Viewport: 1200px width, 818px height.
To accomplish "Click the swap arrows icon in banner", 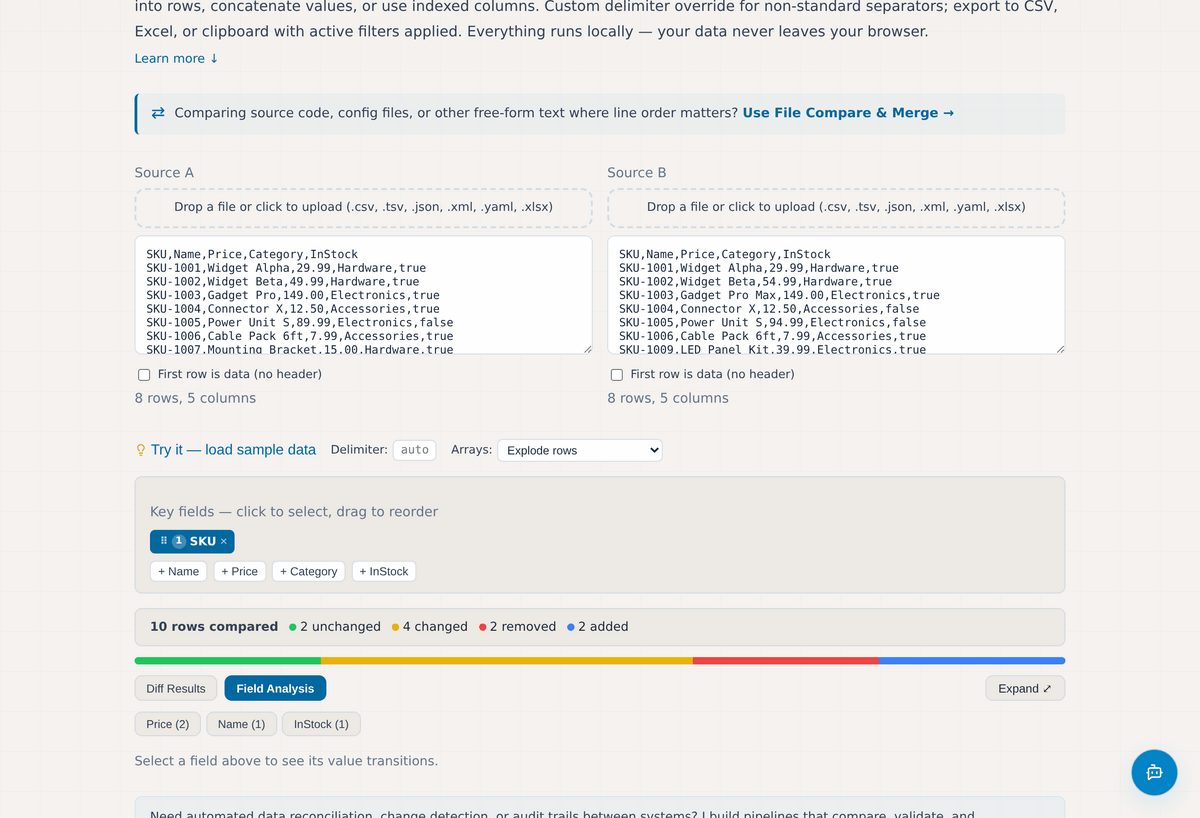I will [158, 113].
